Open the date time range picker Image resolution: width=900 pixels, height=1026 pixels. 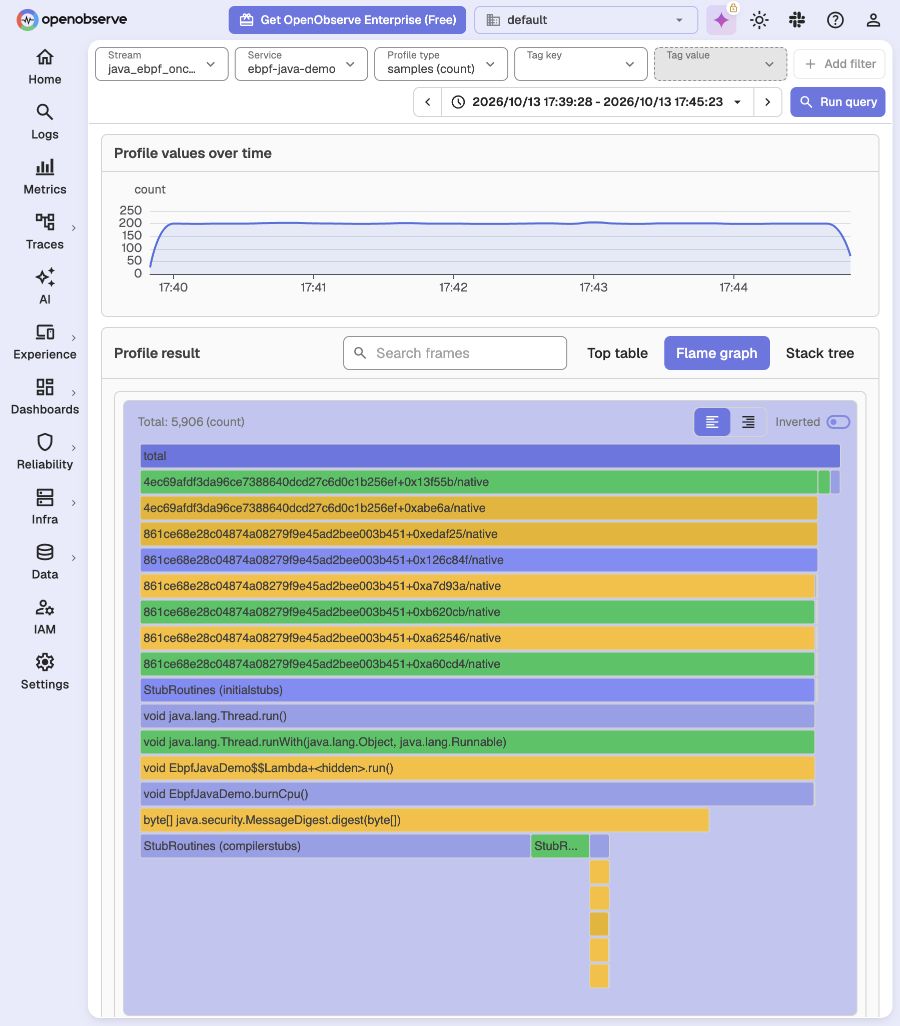point(598,102)
